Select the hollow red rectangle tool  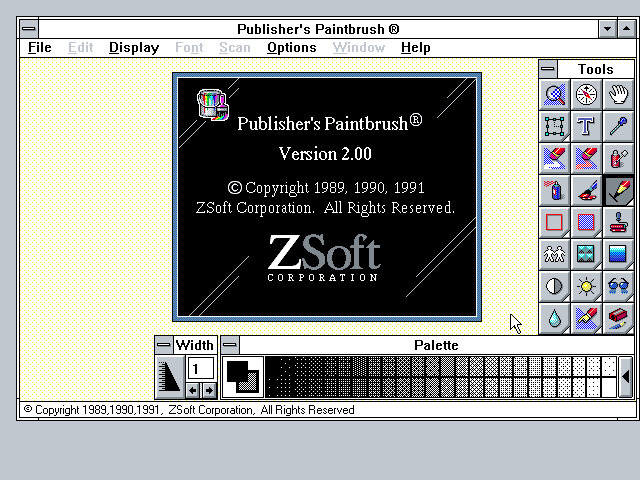click(x=554, y=222)
